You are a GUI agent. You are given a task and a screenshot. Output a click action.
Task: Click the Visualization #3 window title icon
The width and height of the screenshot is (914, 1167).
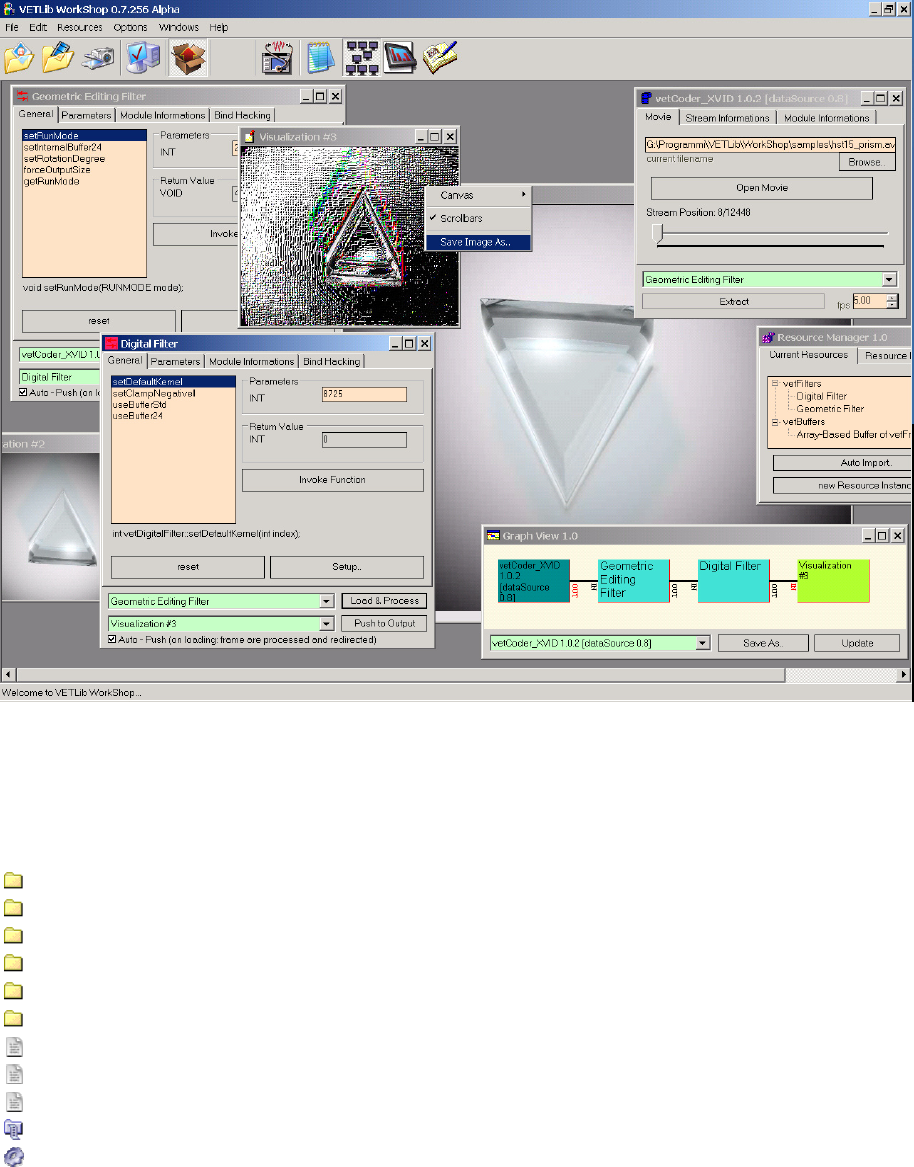(x=250, y=137)
